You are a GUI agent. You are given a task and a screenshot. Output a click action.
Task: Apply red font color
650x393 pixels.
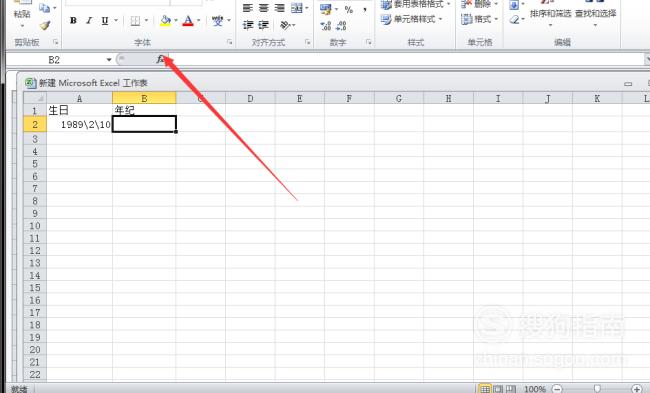(188, 20)
